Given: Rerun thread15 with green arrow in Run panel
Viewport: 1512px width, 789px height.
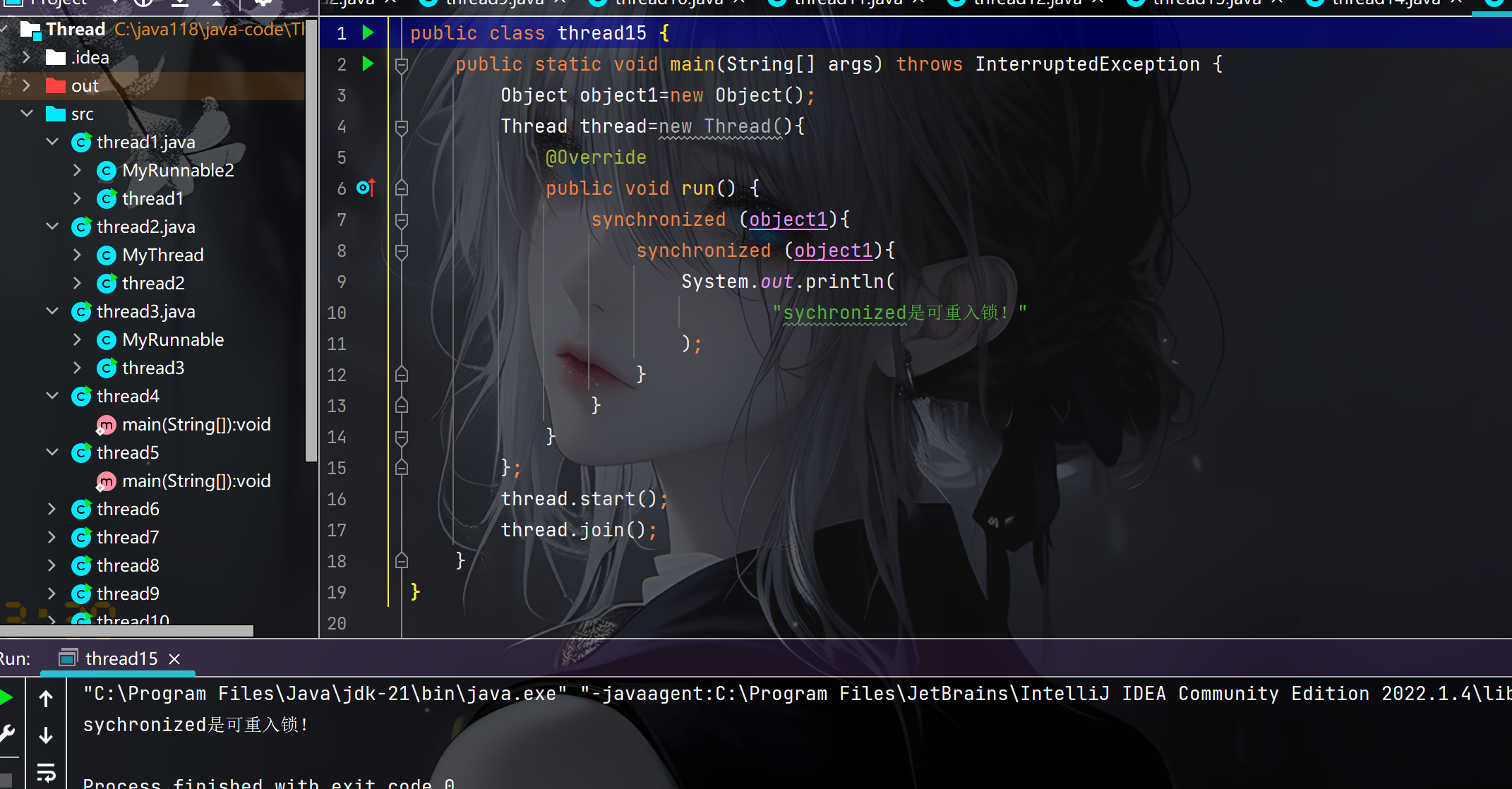Looking at the screenshot, I should point(6,698).
